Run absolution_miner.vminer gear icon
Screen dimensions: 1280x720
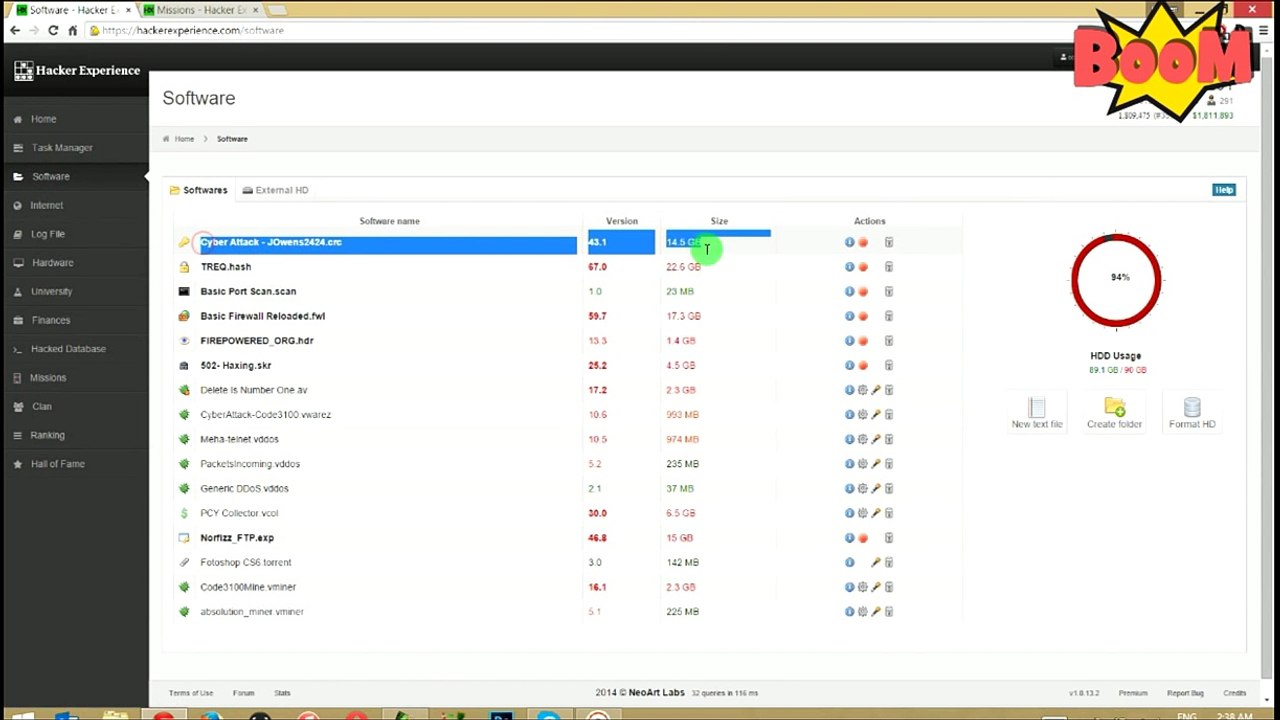tap(863, 611)
